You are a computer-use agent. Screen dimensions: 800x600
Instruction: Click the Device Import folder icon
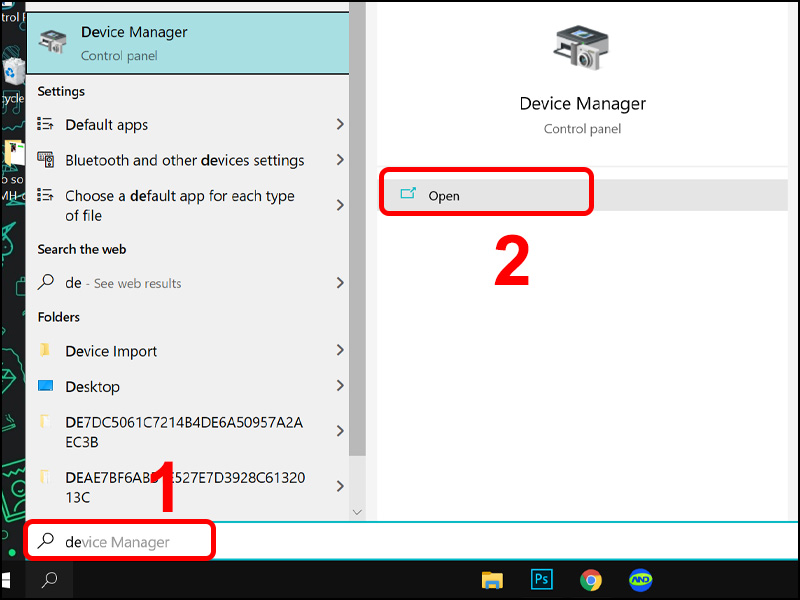coord(44,351)
